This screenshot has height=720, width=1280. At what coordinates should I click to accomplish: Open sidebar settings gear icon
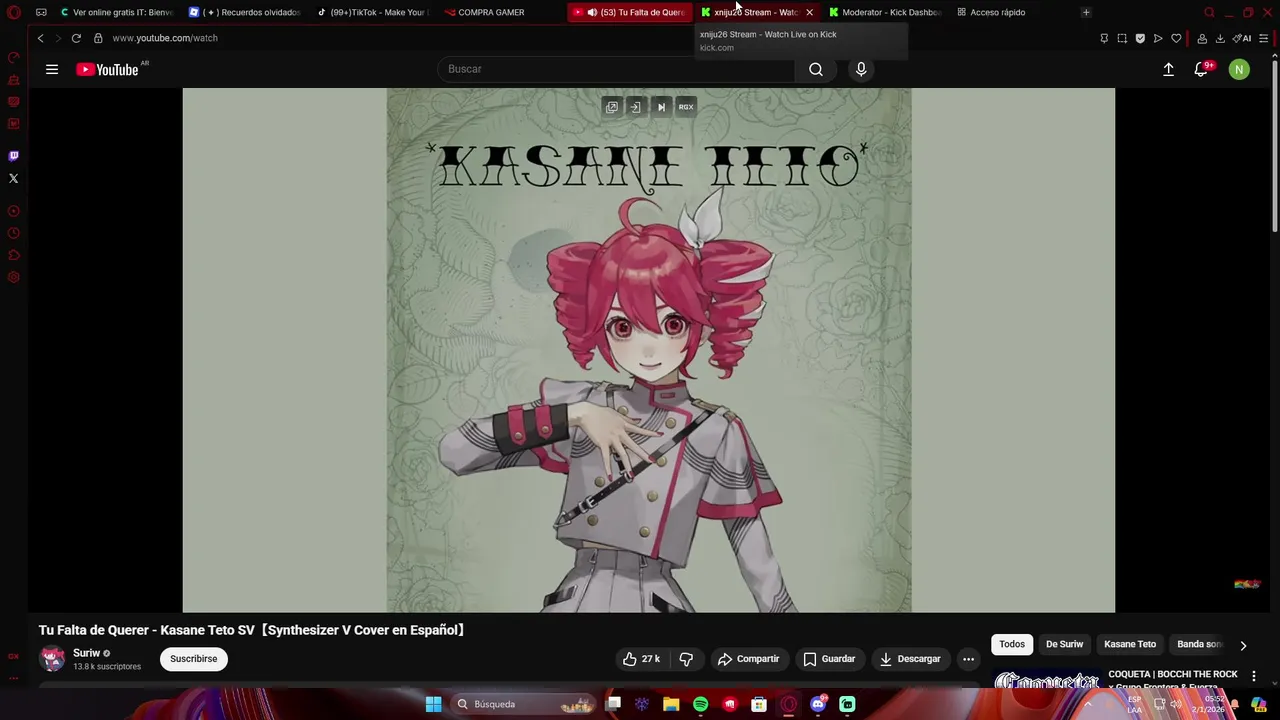coord(13,277)
